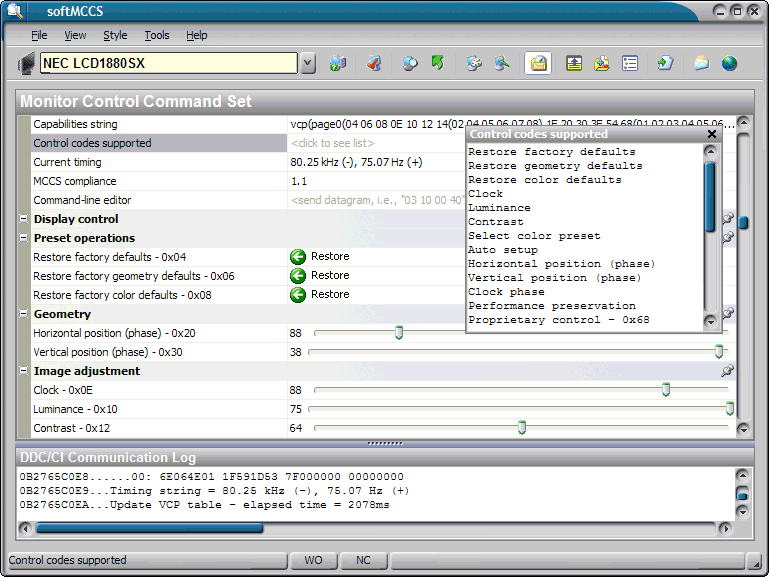
Task: Open the Help menu
Action: pos(197,35)
